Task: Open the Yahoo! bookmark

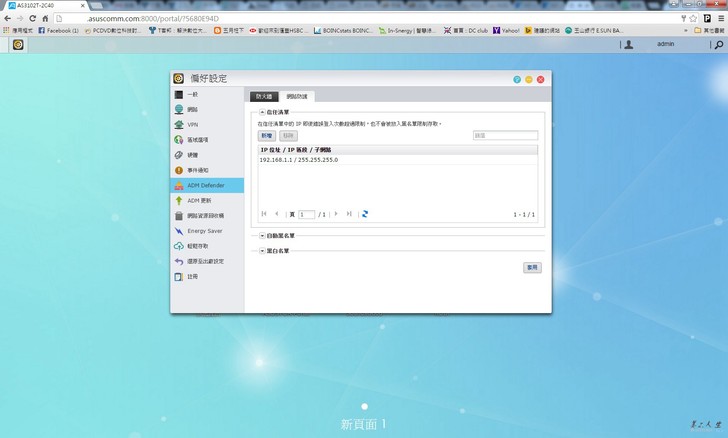Action: click(506, 30)
